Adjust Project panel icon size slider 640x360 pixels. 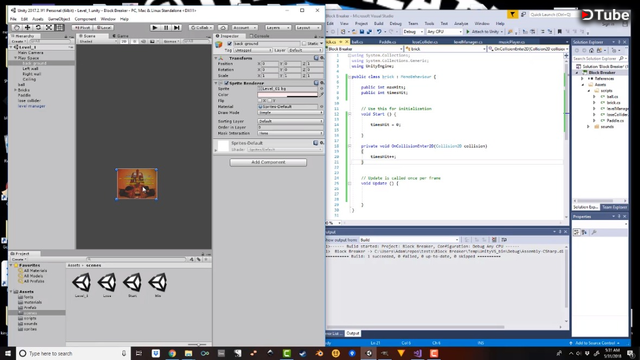coord(198,344)
